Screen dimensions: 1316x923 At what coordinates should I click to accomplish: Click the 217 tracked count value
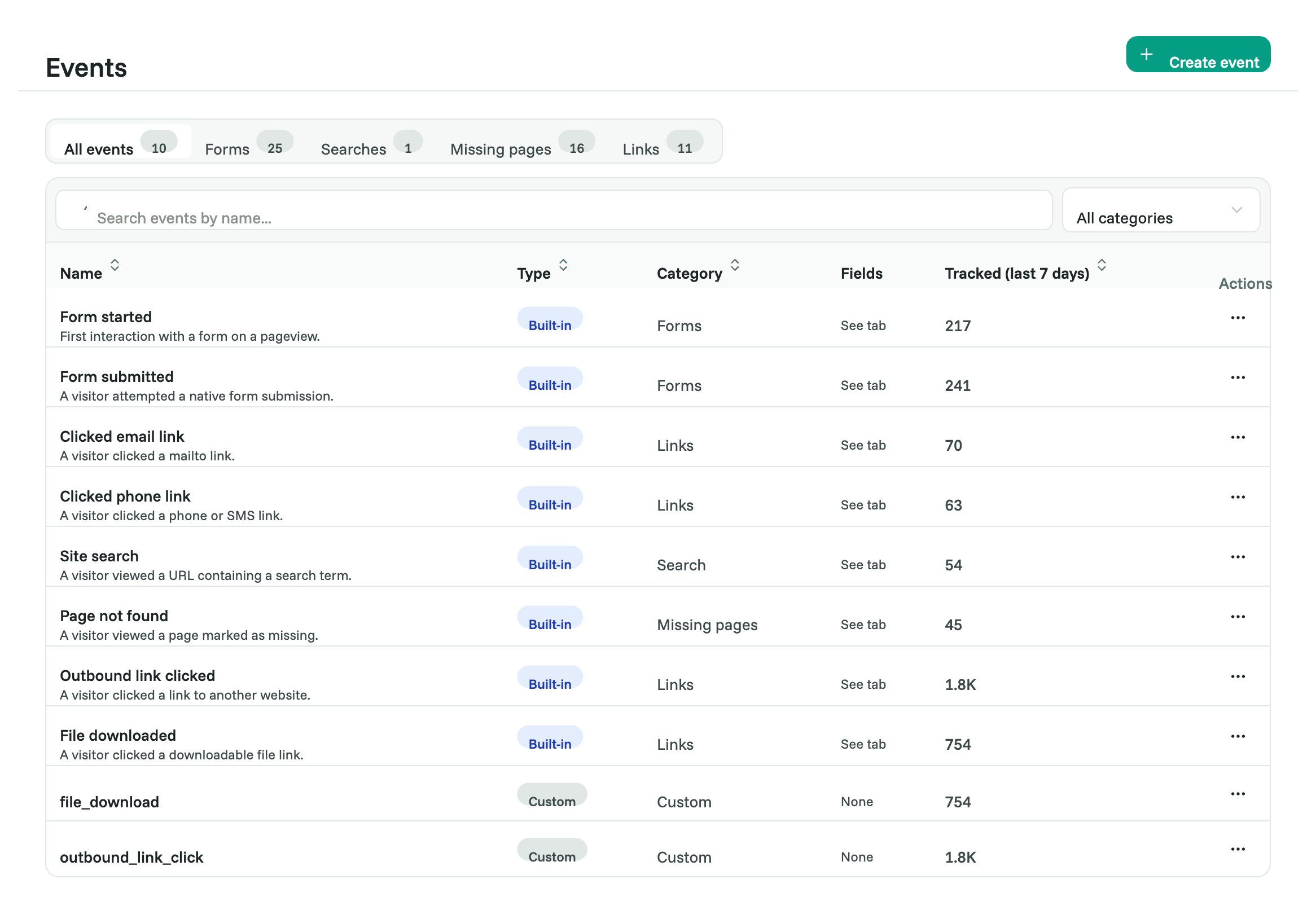[958, 326]
